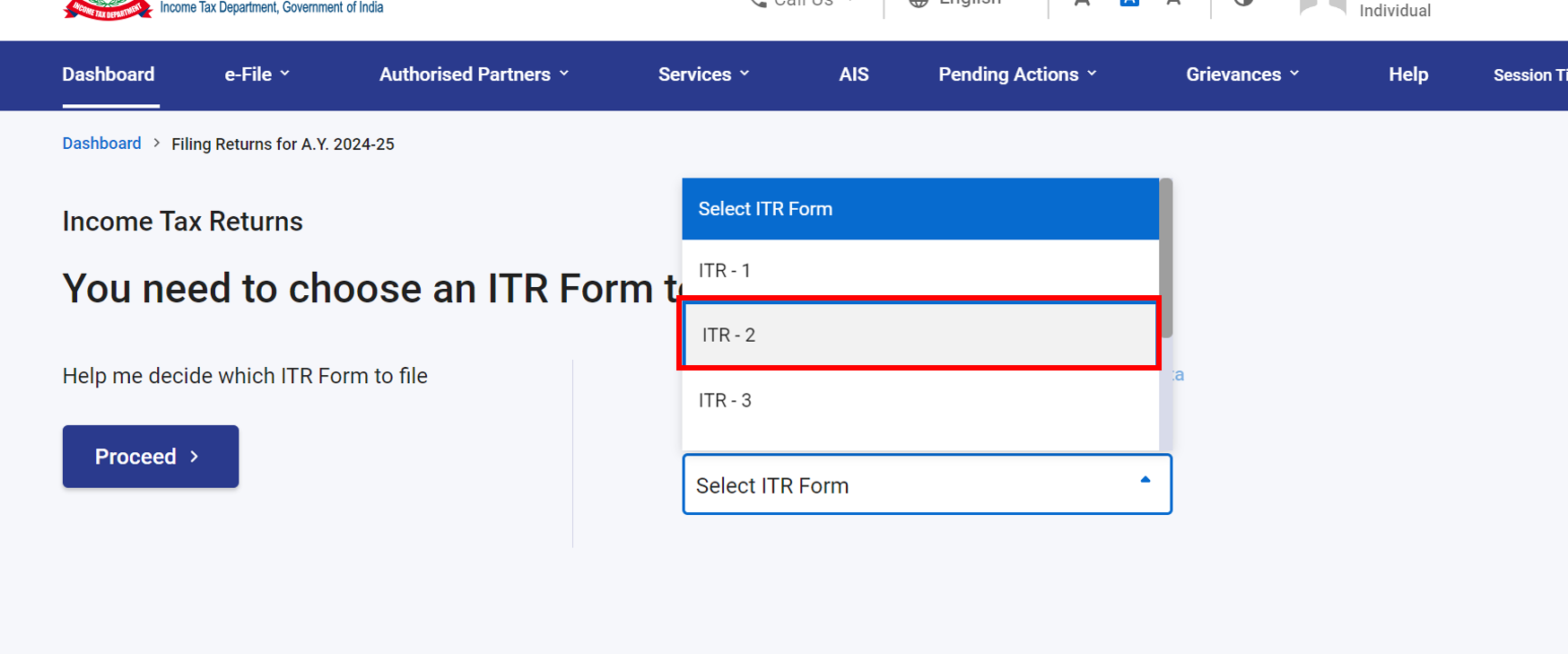
Task: Open the Grievances dropdown menu
Action: coord(1242,74)
